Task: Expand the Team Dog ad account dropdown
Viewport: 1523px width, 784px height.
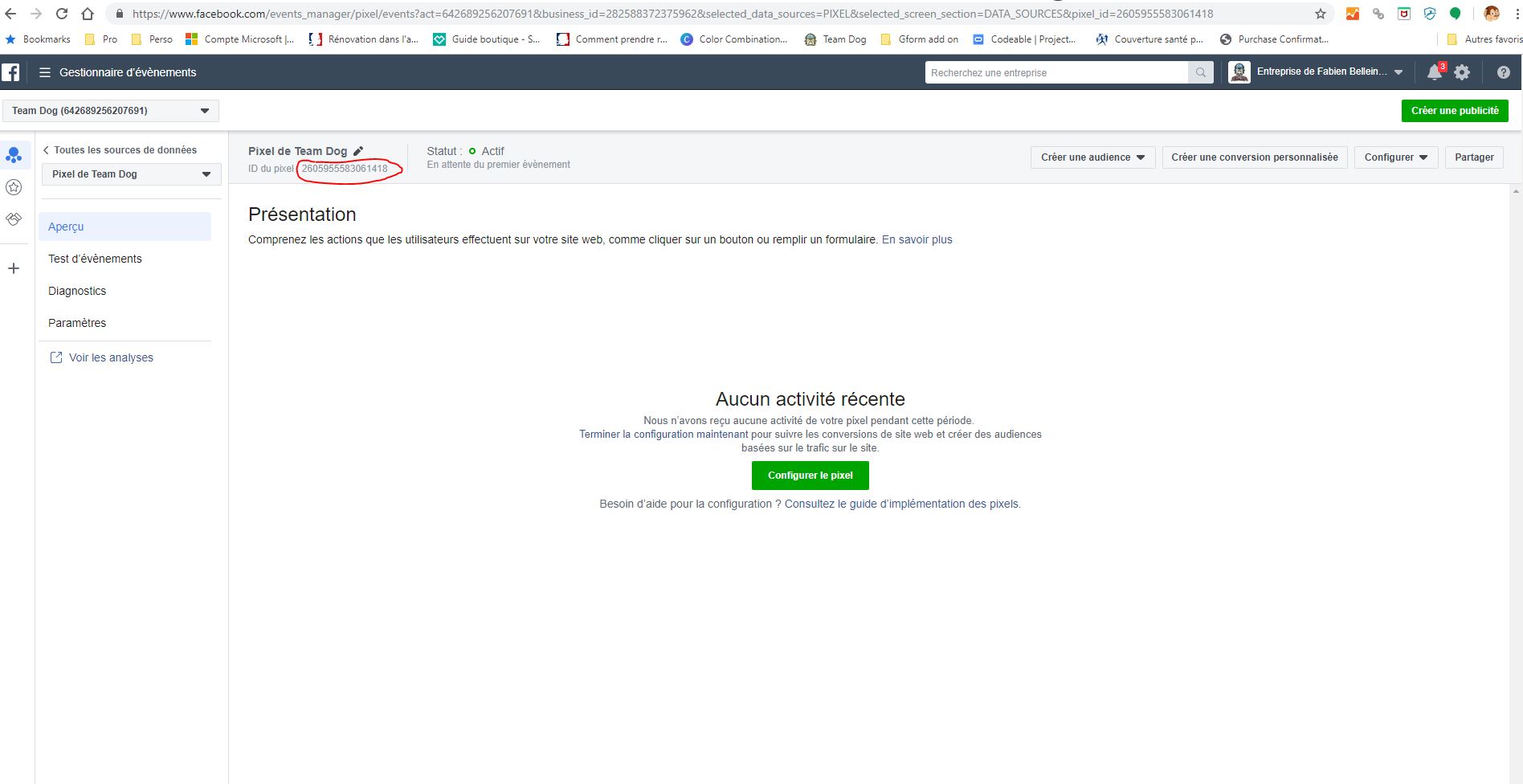Action: pos(111,111)
